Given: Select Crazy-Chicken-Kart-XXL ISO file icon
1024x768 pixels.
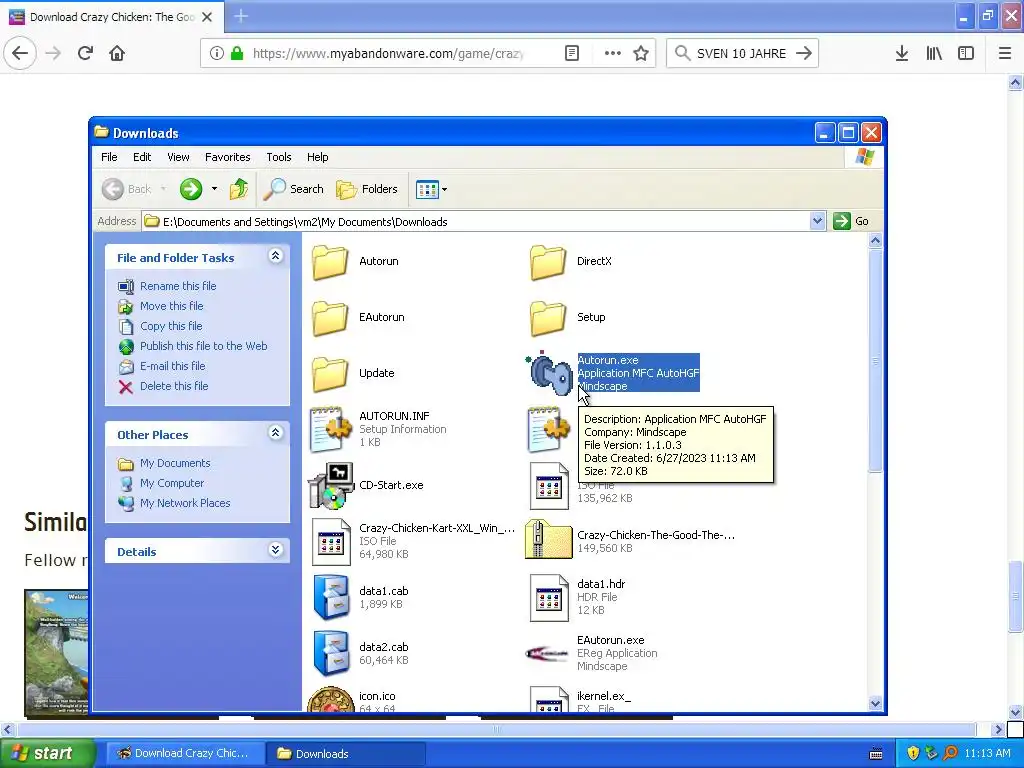Looking at the screenshot, I should tap(331, 542).
